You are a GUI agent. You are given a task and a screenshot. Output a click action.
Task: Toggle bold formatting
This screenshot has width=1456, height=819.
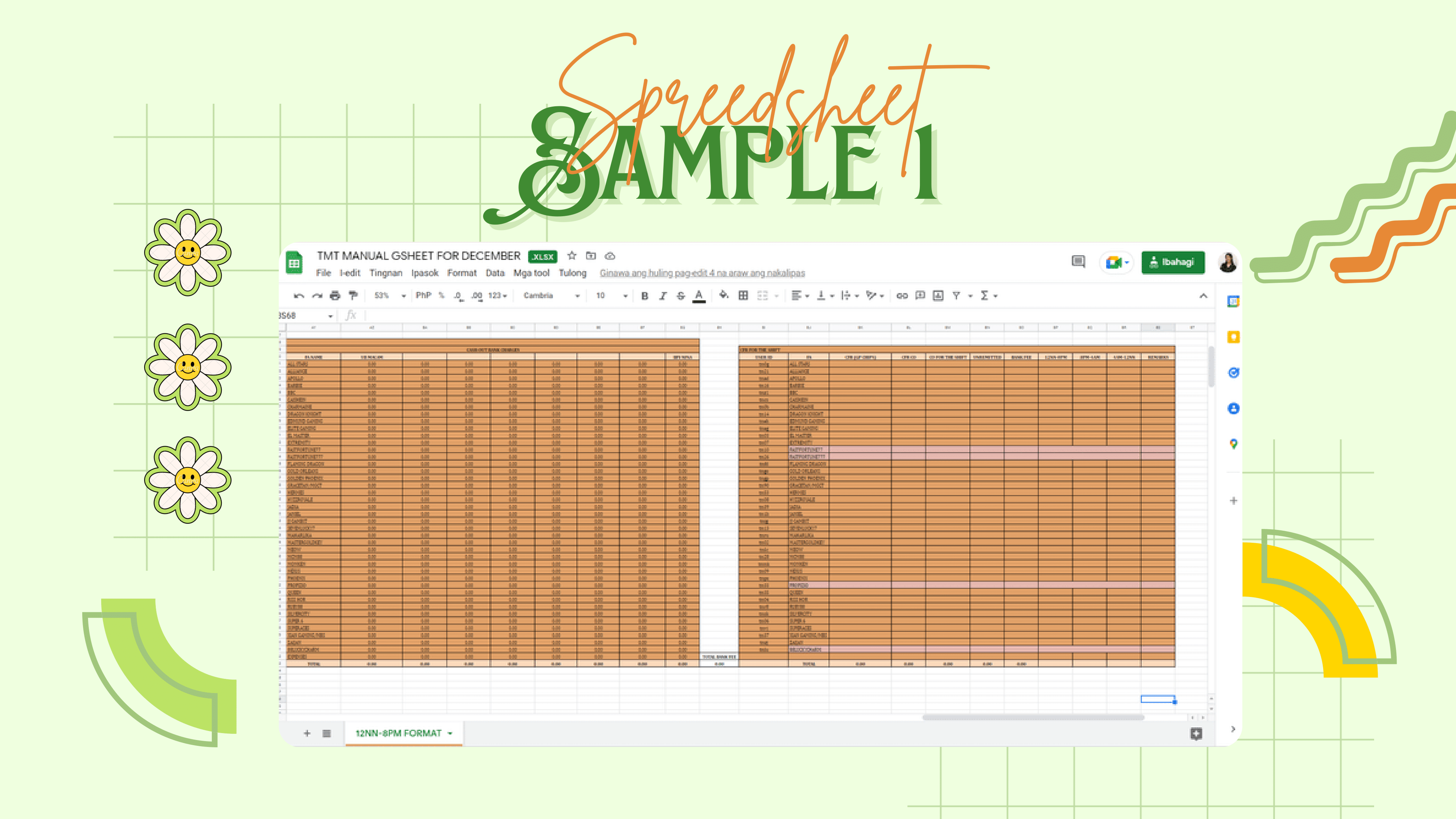click(x=644, y=296)
